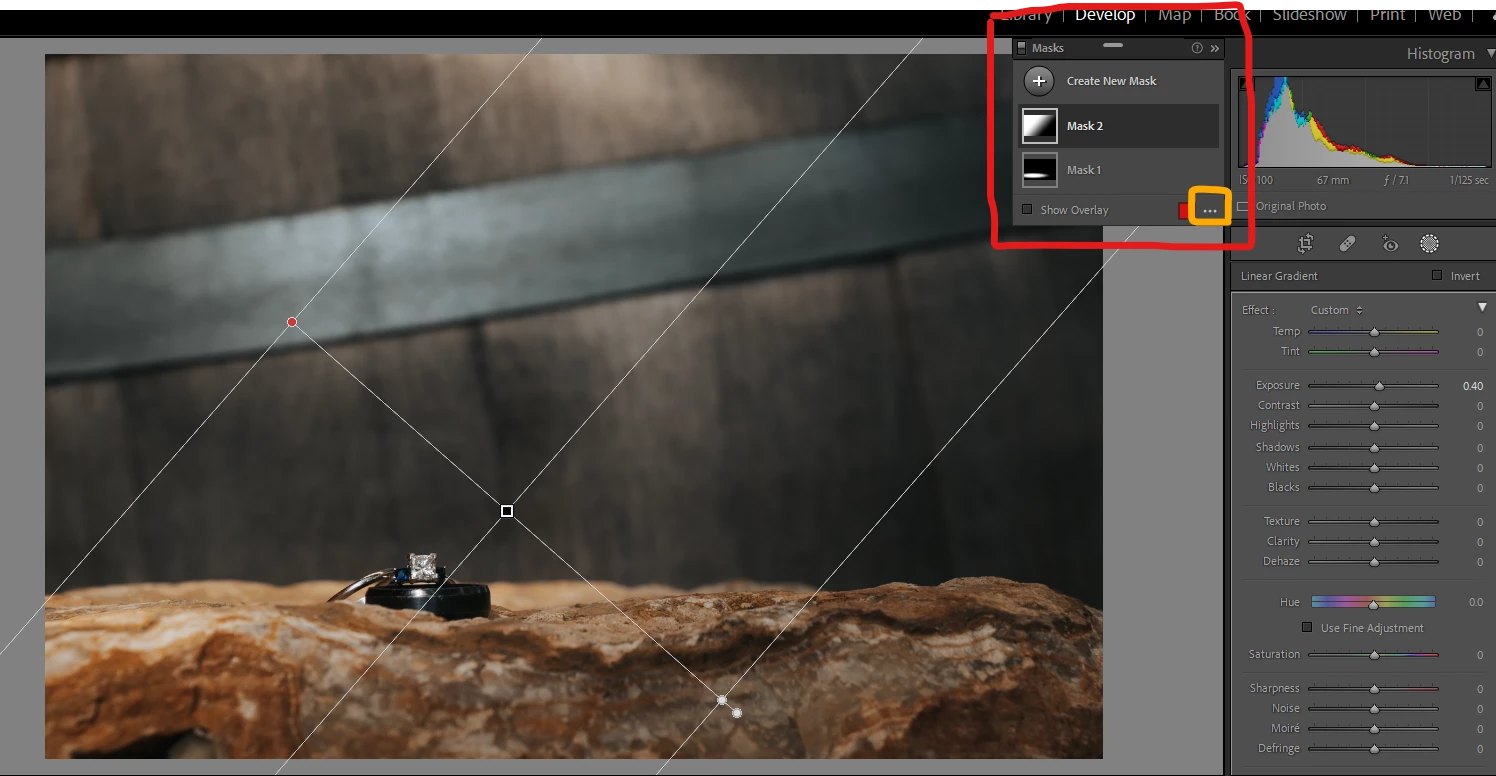Viewport: 1496px width, 776px height.
Task: Select the Red Eye Correction tool
Action: pos(1389,243)
